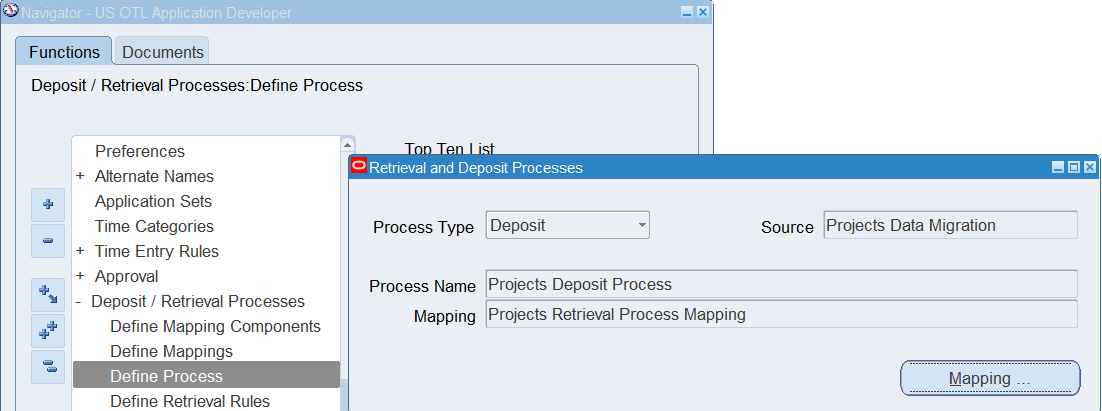The width and height of the screenshot is (1102, 411).
Task: Expand the Approval tree node
Action: 80,276
